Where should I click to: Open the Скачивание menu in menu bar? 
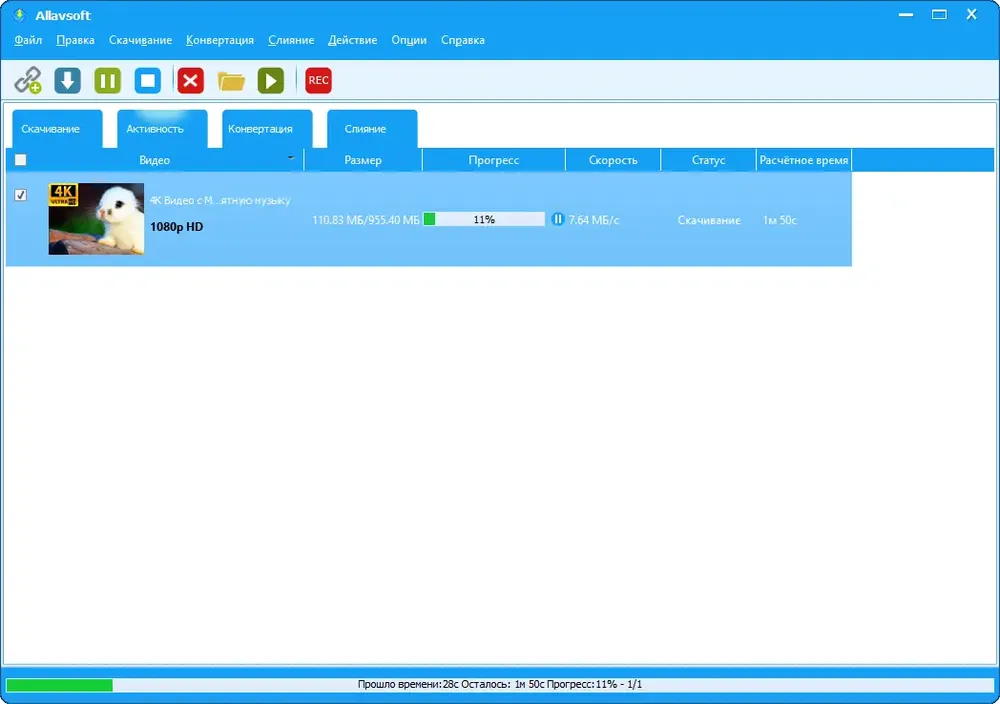pos(140,40)
